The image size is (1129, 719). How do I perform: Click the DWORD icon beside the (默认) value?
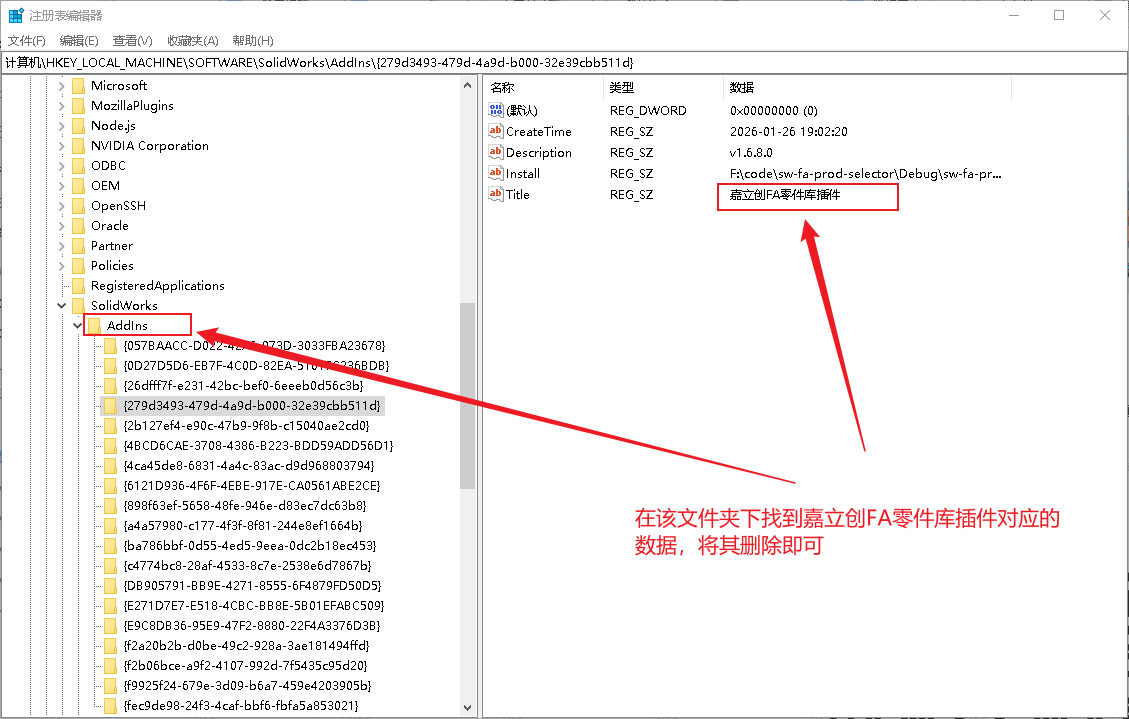click(495, 110)
